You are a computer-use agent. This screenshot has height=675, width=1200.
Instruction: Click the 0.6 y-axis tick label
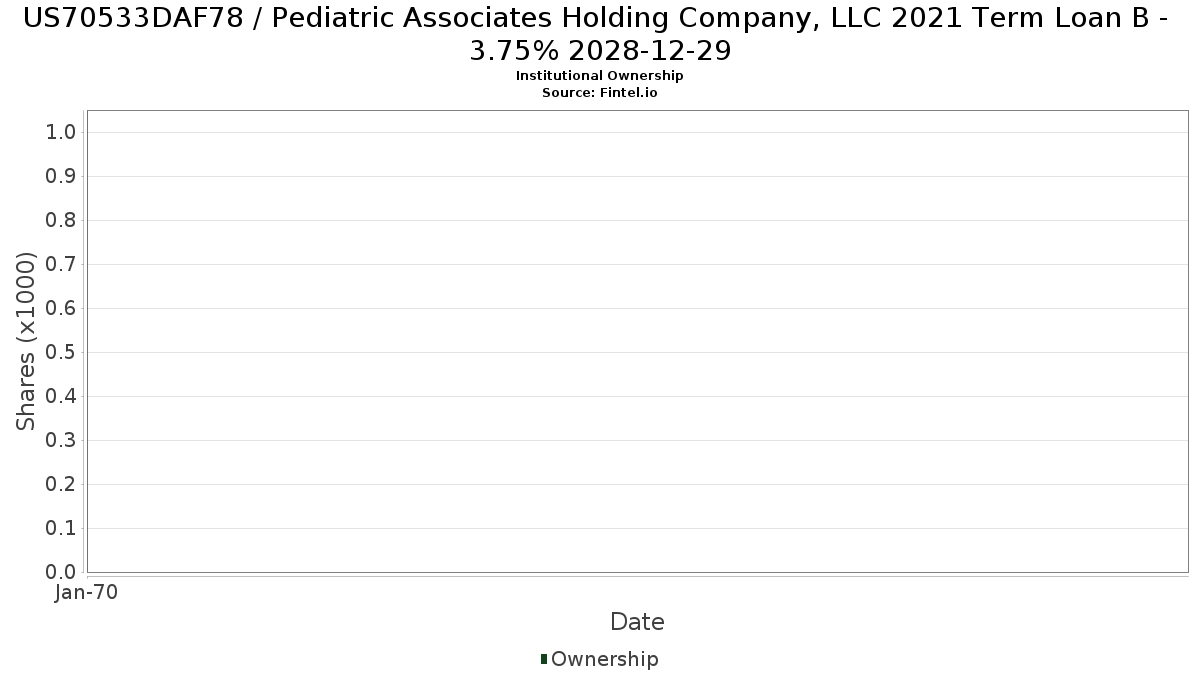(61, 308)
